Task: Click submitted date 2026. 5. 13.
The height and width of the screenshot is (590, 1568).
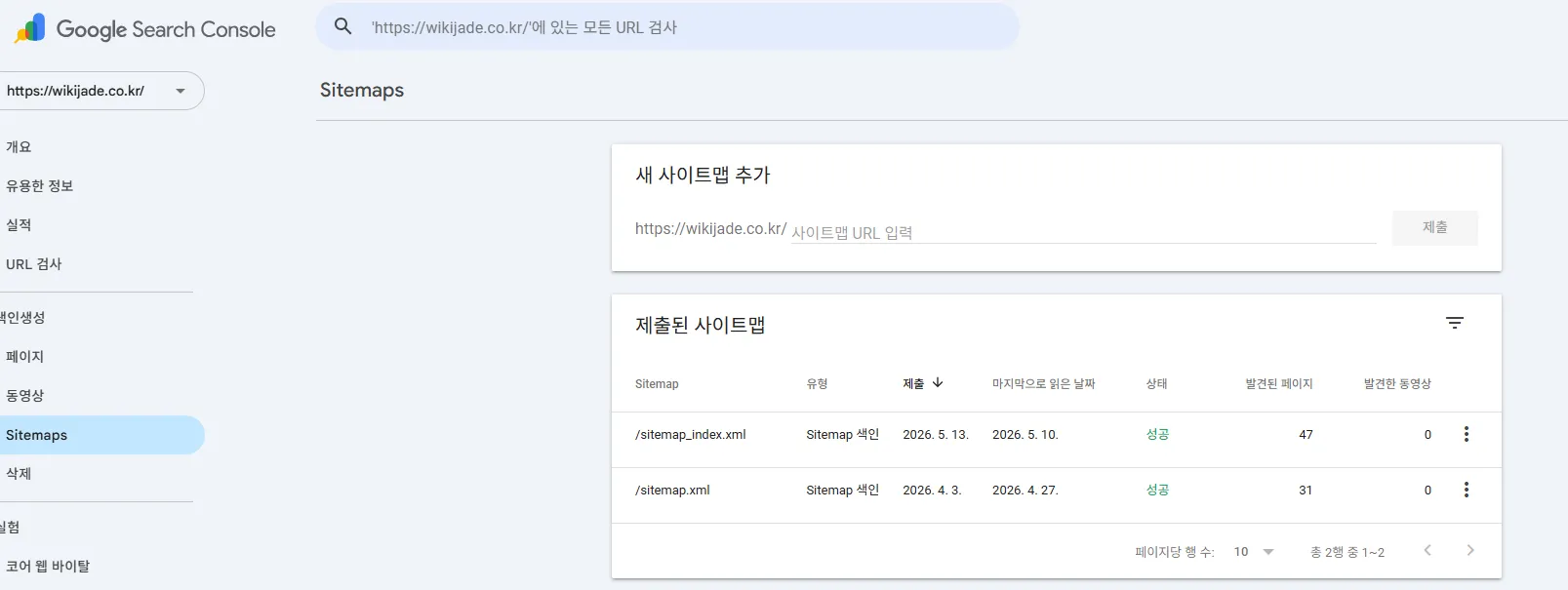Action: point(935,435)
